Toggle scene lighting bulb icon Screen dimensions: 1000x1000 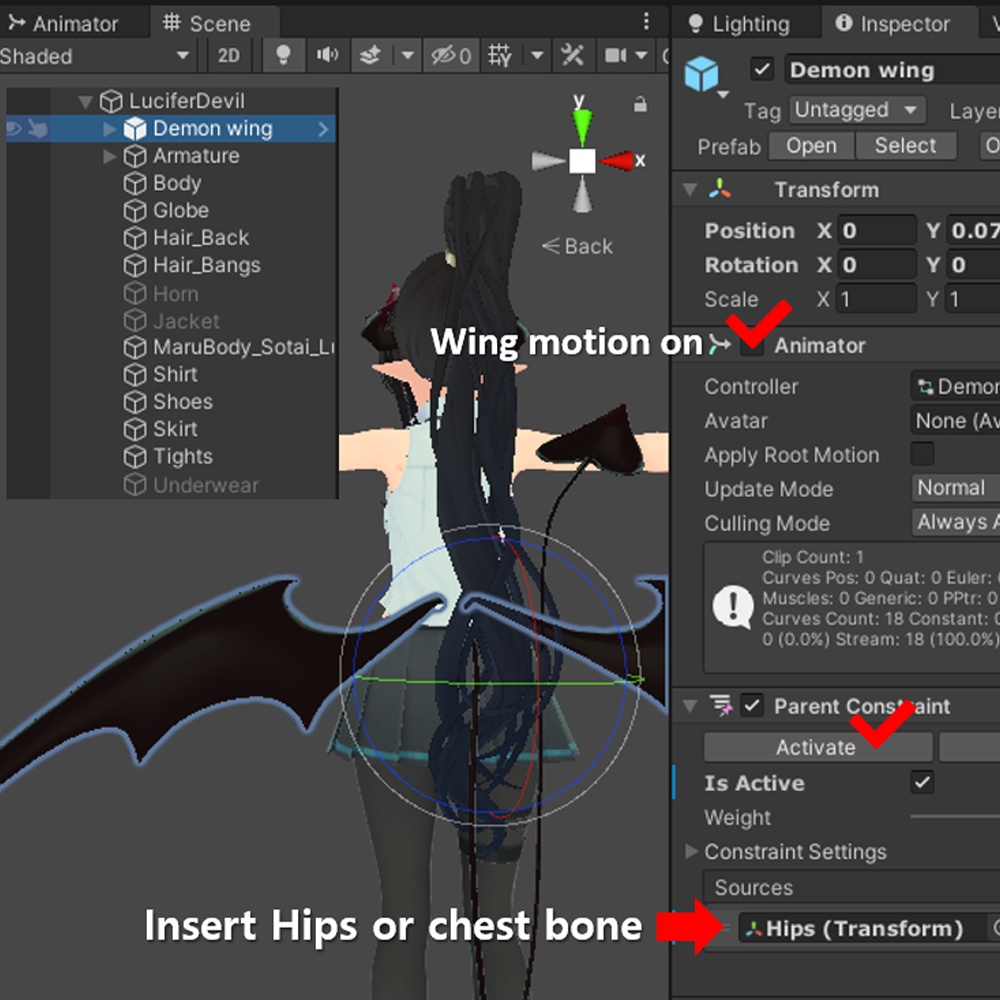283,56
